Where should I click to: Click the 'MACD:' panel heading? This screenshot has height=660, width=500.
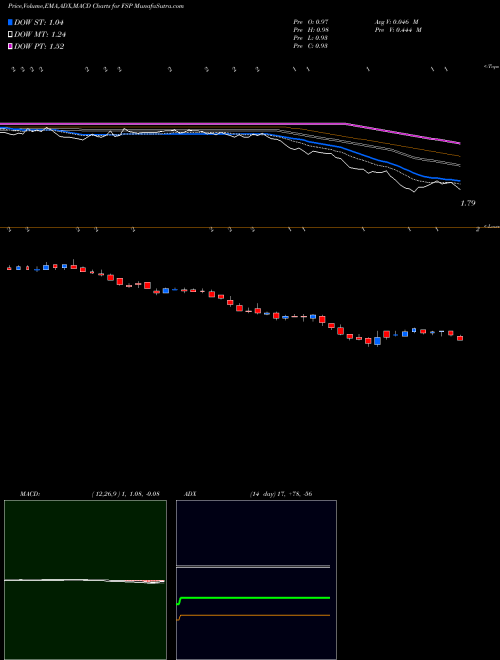30,494
